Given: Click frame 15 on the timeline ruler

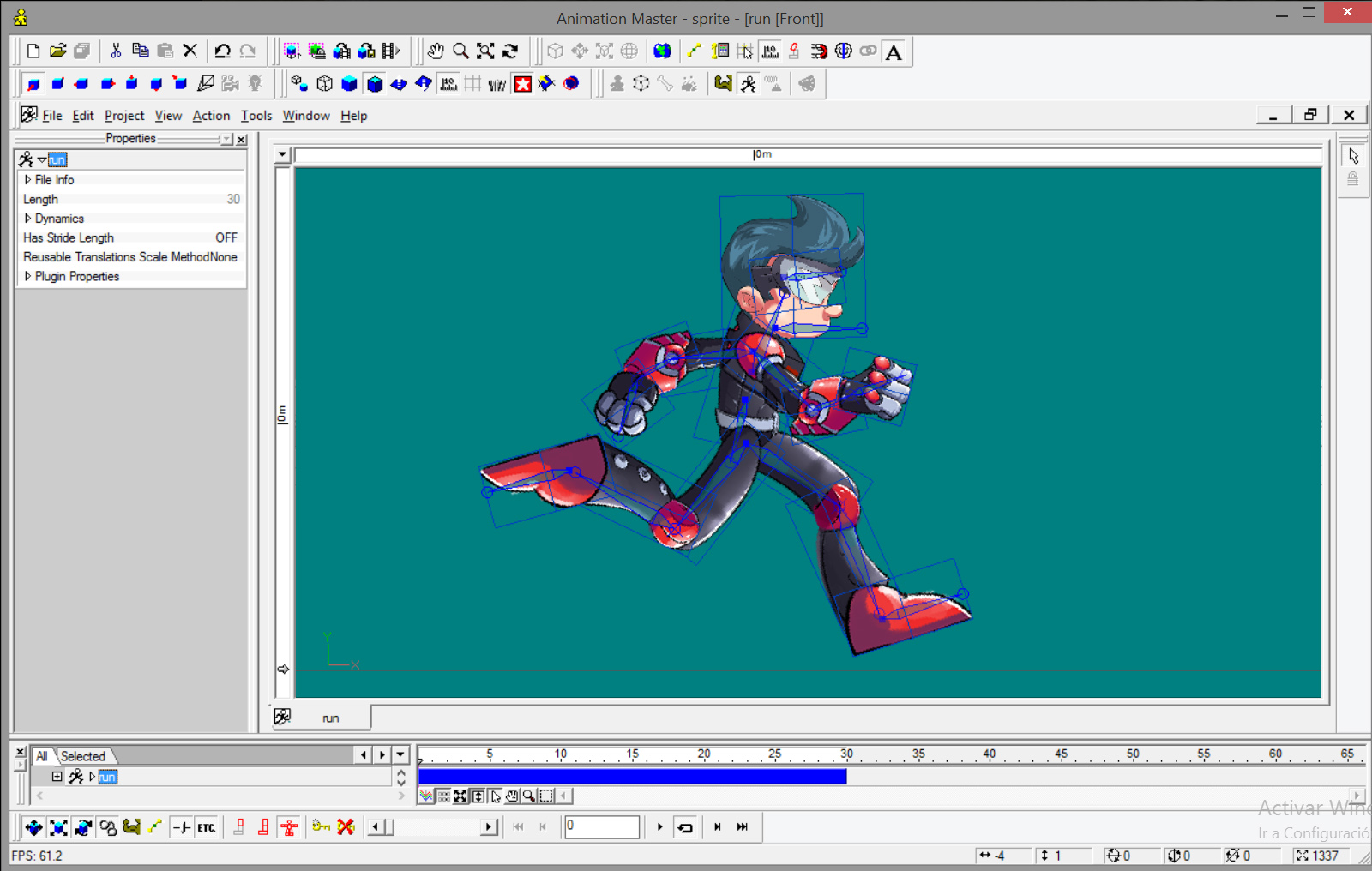Looking at the screenshot, I should 632,754.
